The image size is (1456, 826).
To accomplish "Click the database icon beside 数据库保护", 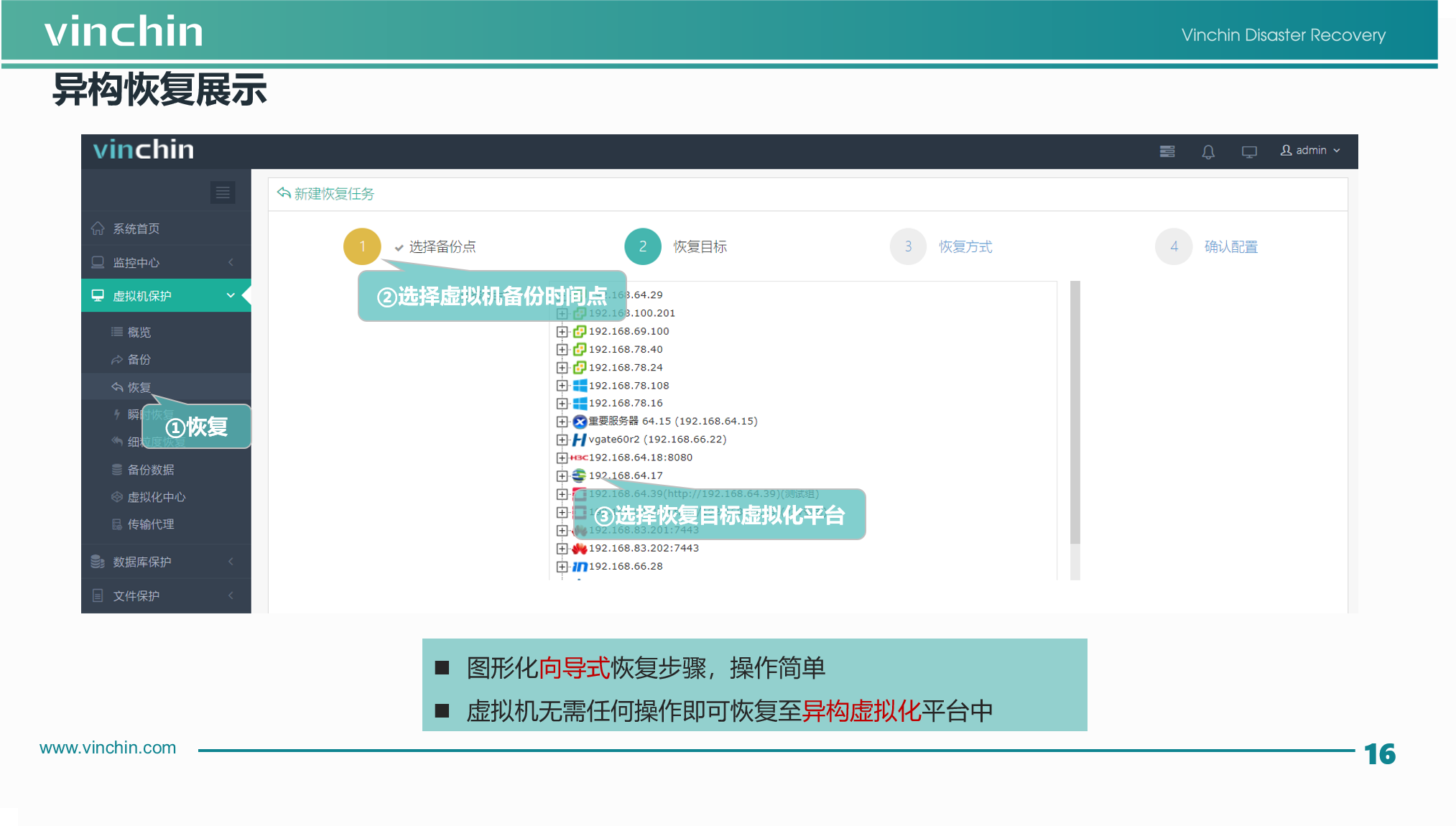I will point(98,561).
